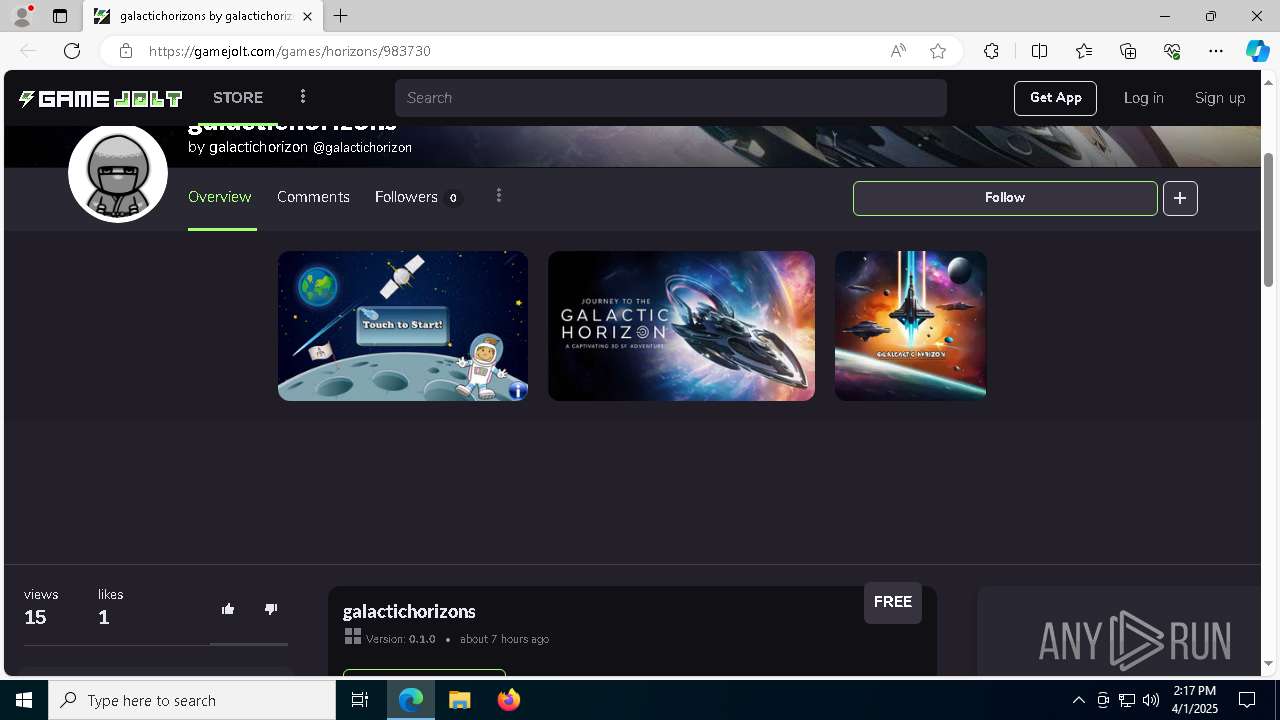Image resolution: width=1280 pixels, height=720 pixels.
Task: Open Task View on the taskbar
Action: tap(360, 700)
